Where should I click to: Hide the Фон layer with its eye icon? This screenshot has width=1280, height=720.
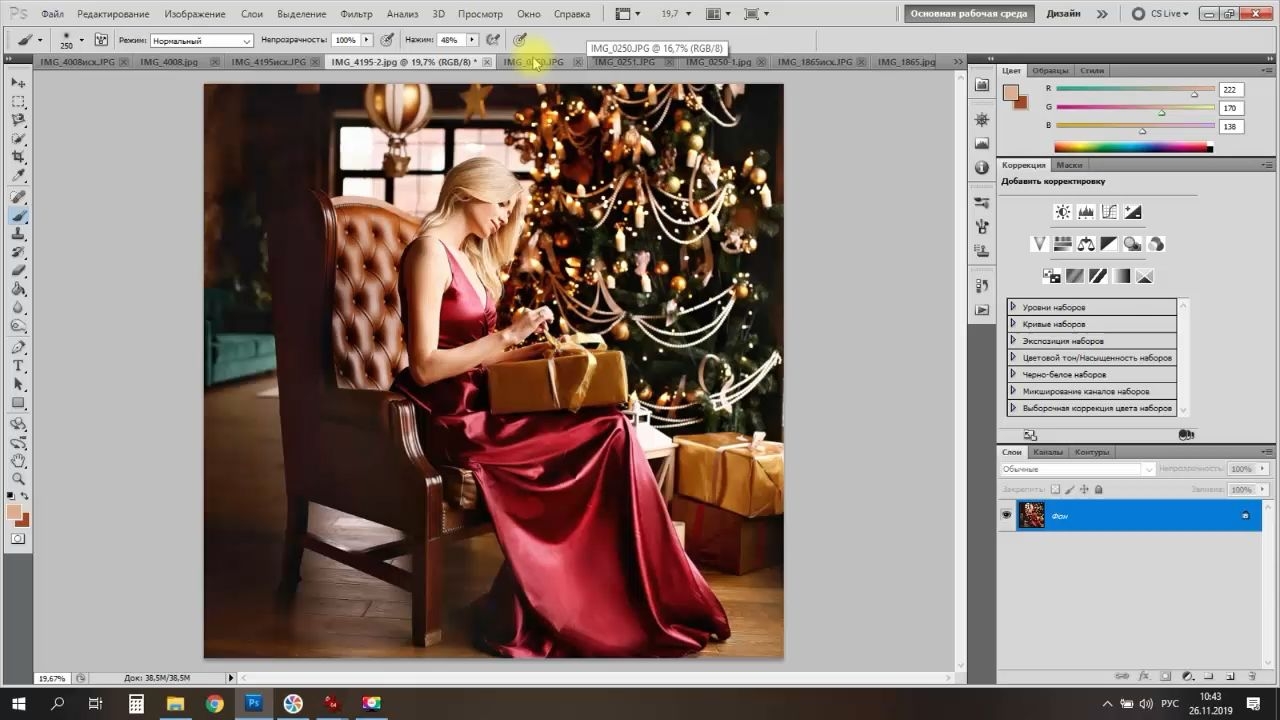[1007, 515]
